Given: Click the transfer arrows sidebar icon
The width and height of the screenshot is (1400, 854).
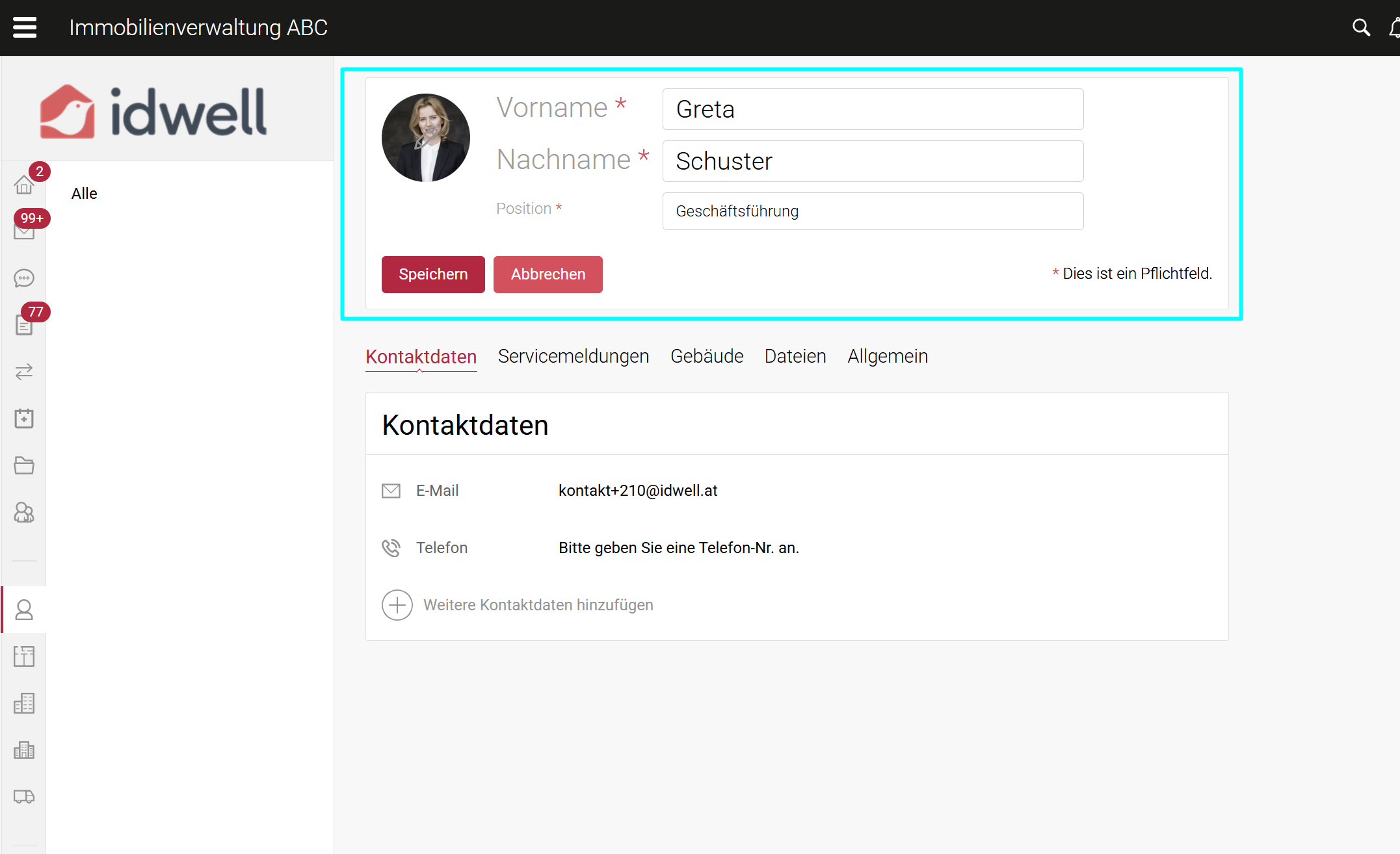Looking at the screenshot, I should click(x=24, y=371).
